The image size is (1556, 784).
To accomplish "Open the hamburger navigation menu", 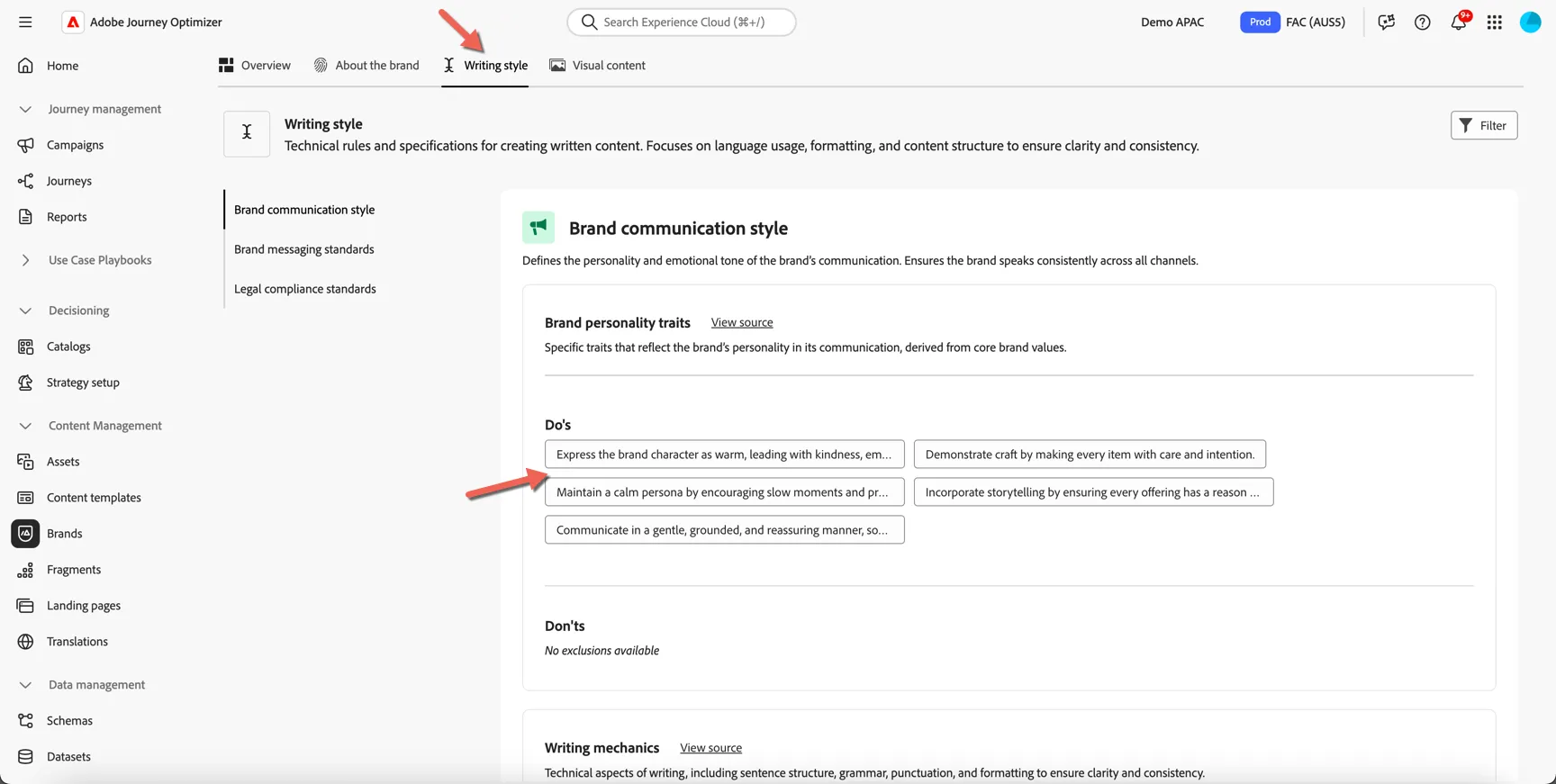I will click(25, 22).
